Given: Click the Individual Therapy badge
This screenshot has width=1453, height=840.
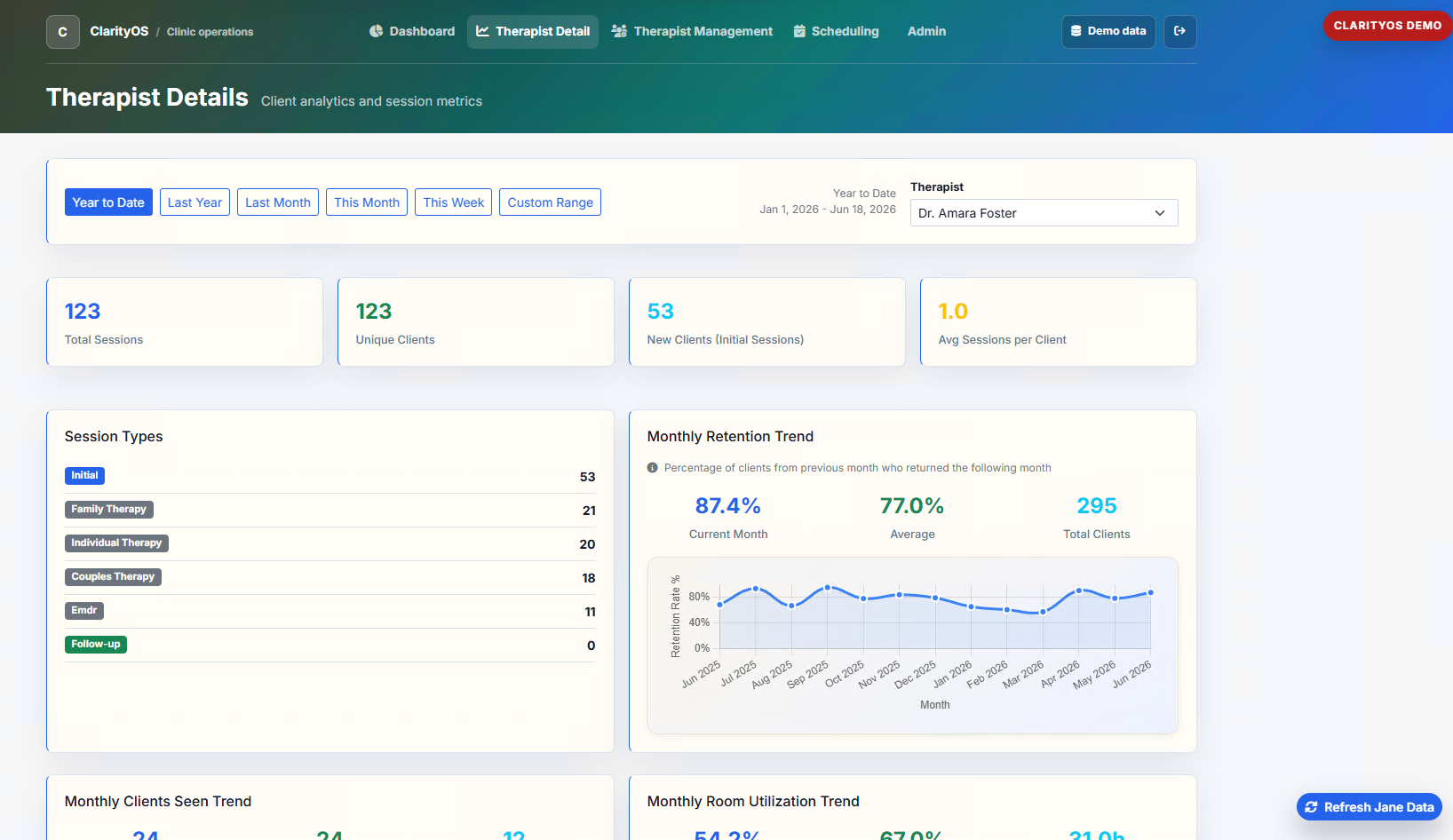Looking at the screenshot, I should click(x=116, y=543).
